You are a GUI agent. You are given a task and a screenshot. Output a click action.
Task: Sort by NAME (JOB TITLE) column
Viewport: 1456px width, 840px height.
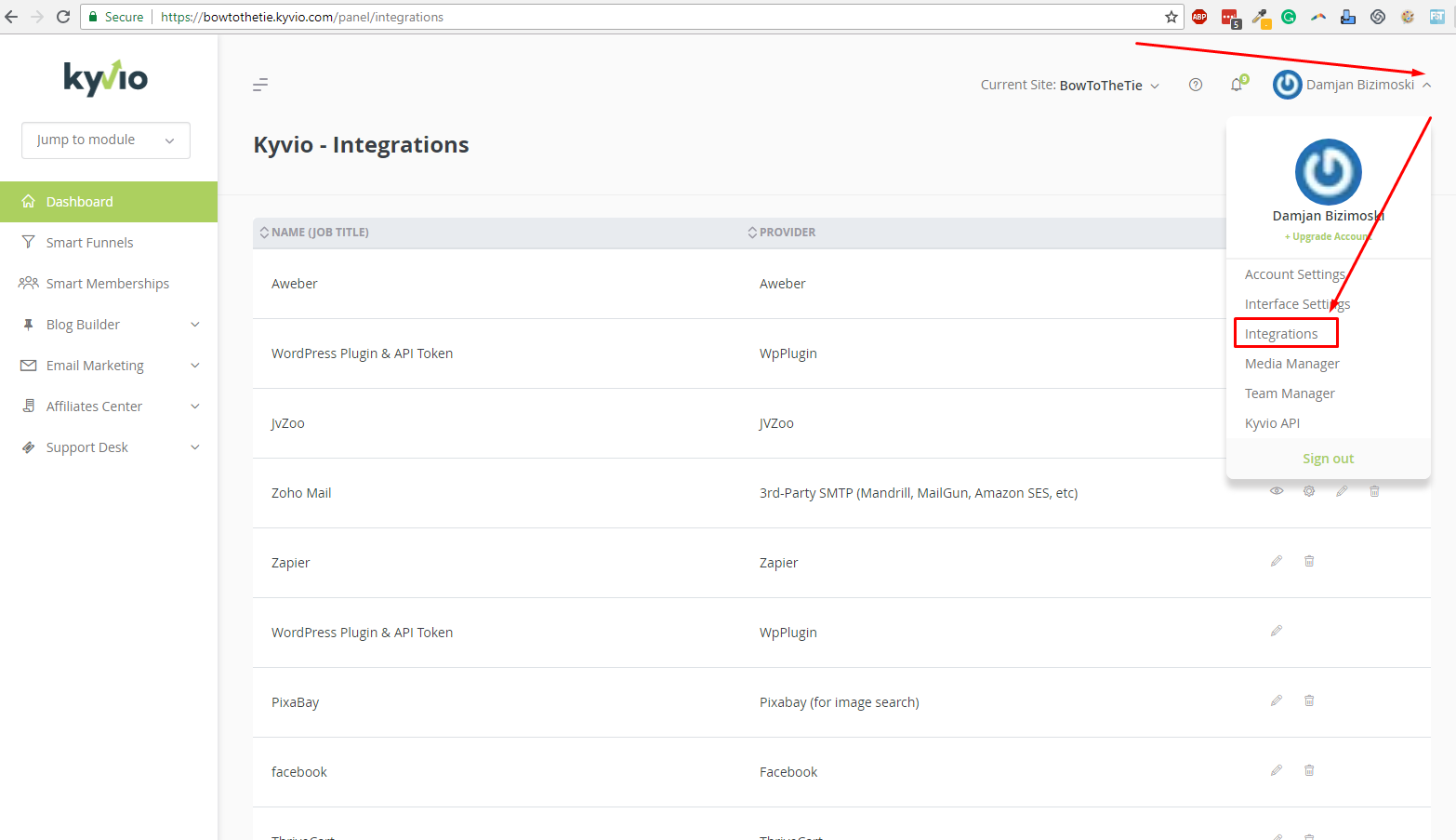(314, 233)
